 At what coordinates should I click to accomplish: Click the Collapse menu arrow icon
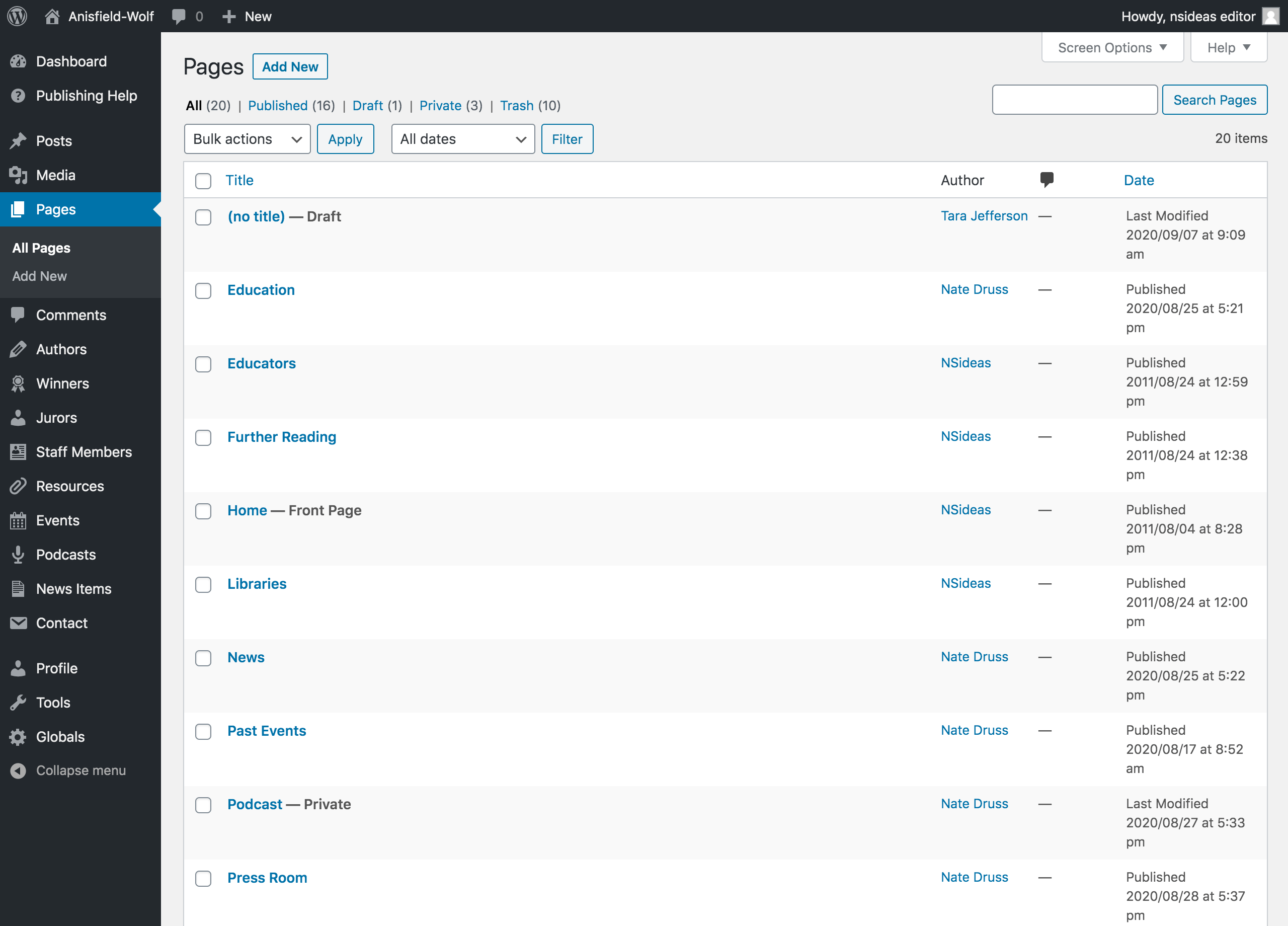[x=18, y=770]
